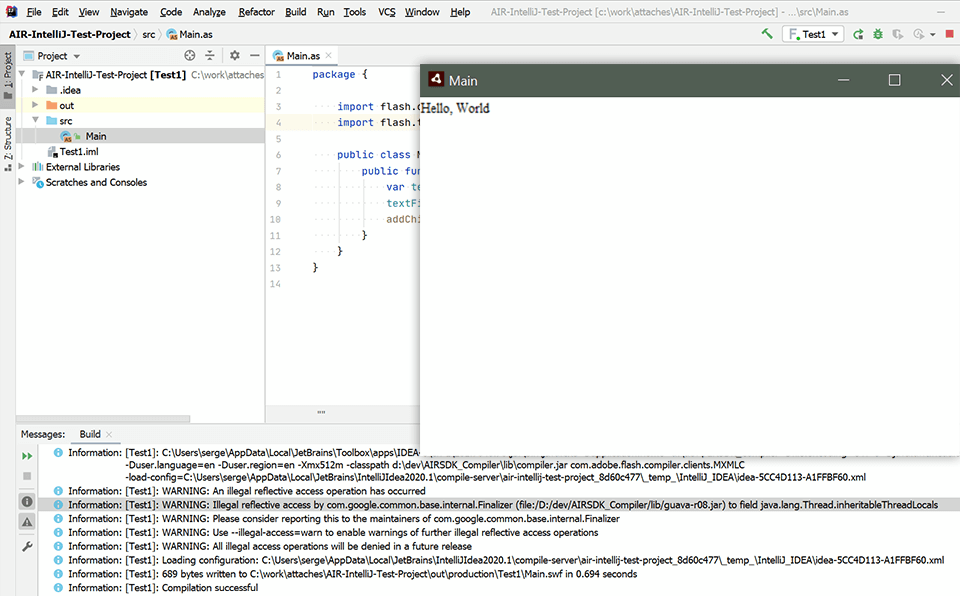Click the Build project hammer icon
Image resolution: width=960 pixels, height=596 pixels.
(x=767, y=34)
